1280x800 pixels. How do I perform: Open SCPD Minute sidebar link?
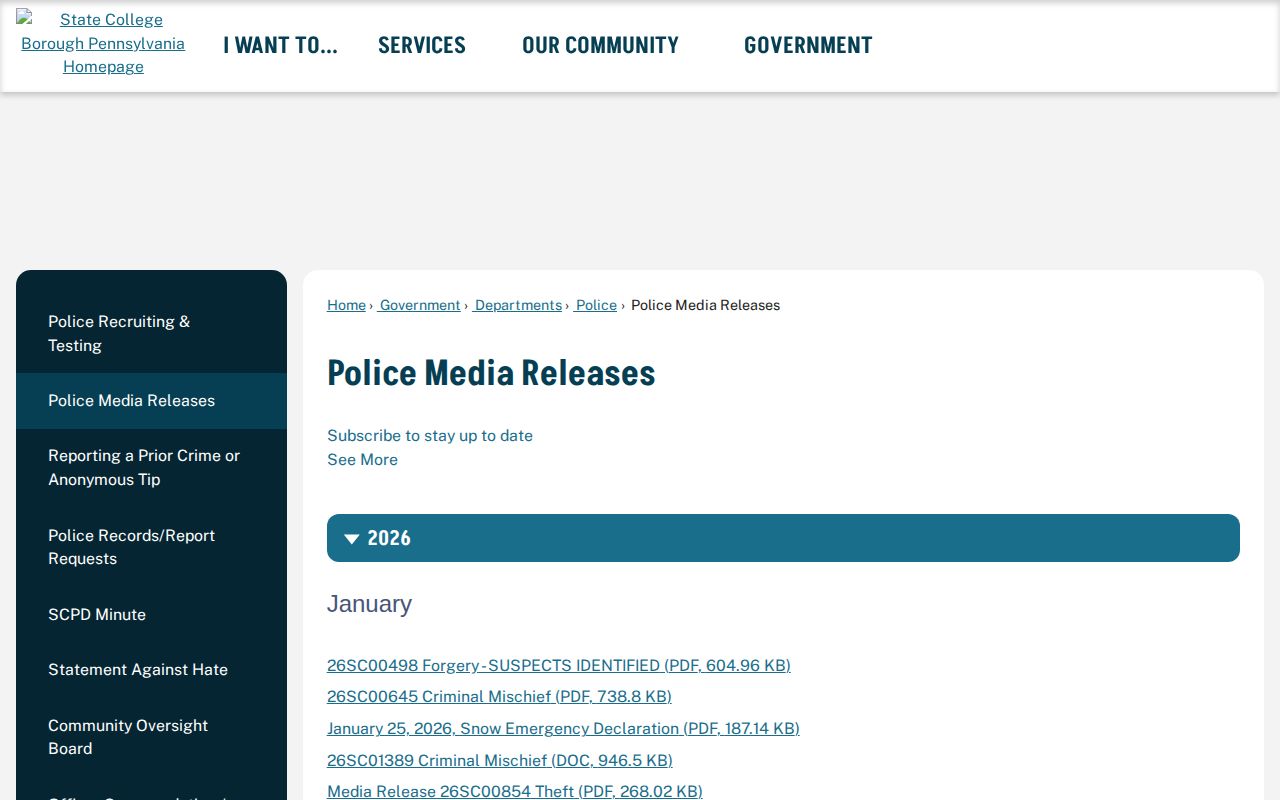(151, 615)
